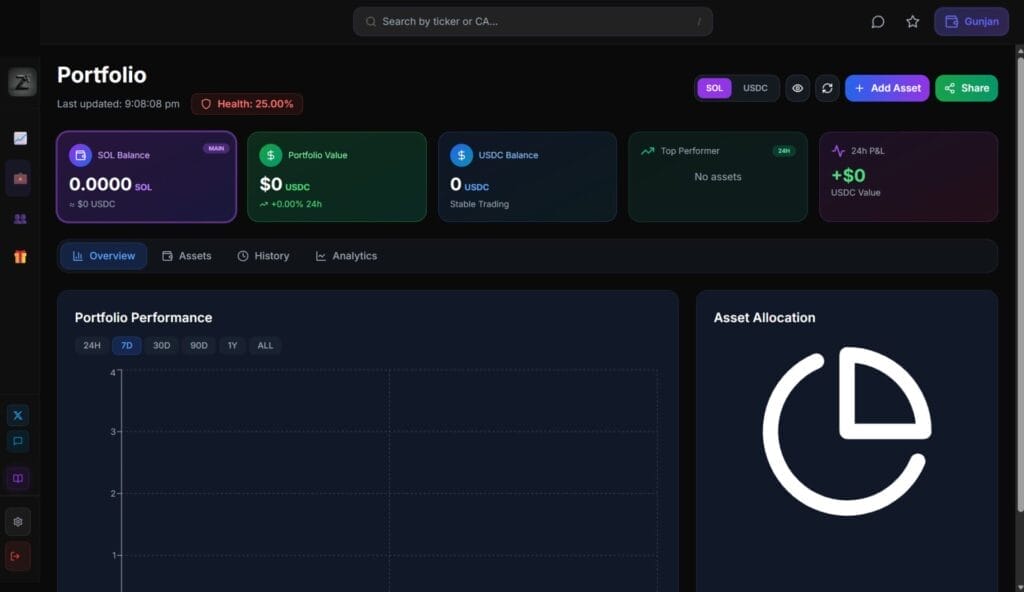Click the briefcase portfolio sidebar icon

(x=19, y=178)
